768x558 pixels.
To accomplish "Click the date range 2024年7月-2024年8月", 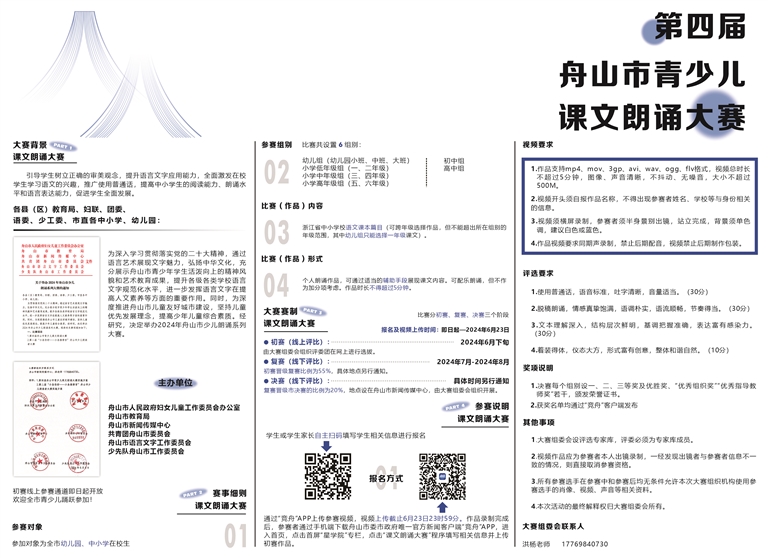I will tap(473, 362).
